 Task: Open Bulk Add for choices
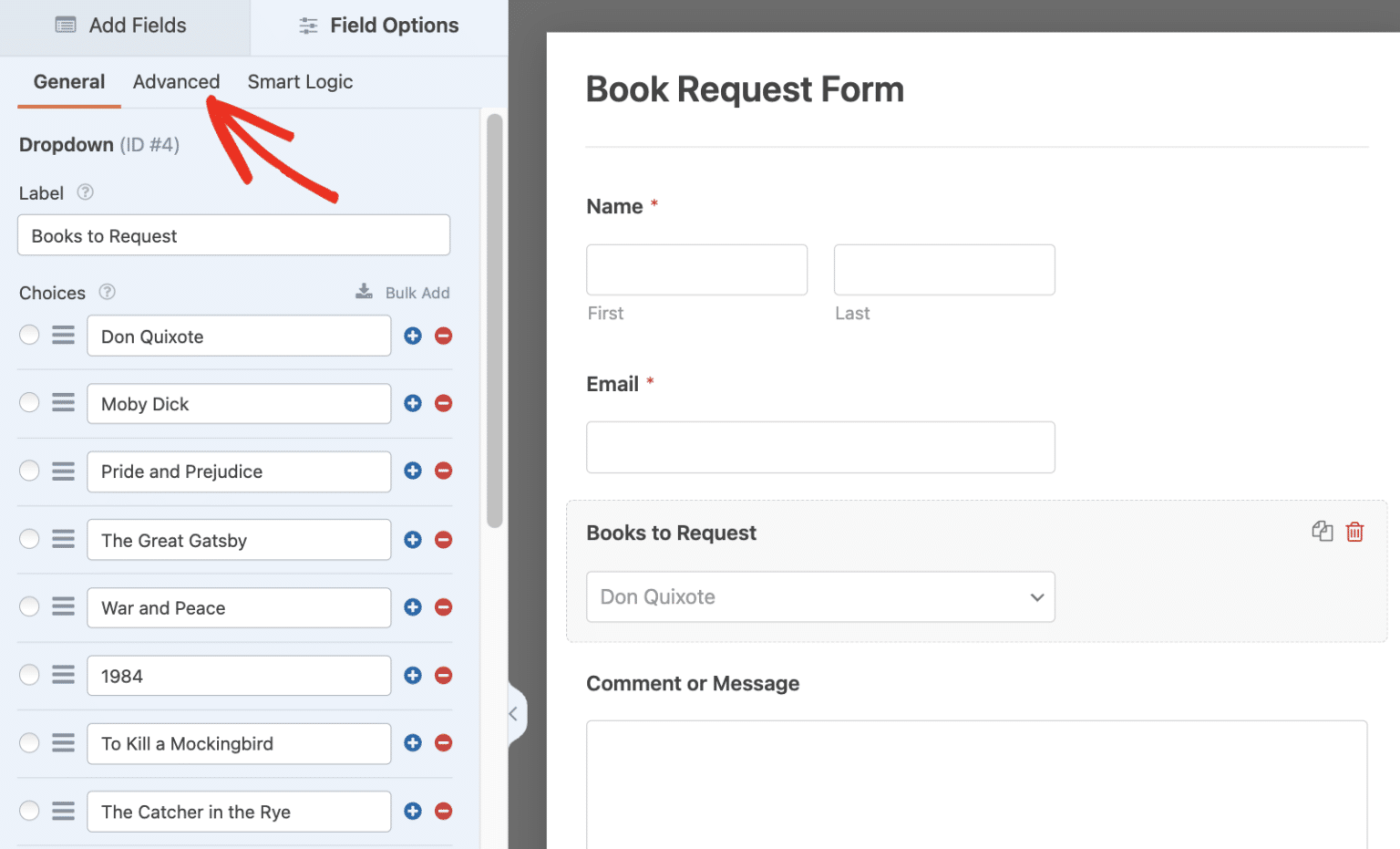point(402,292)
